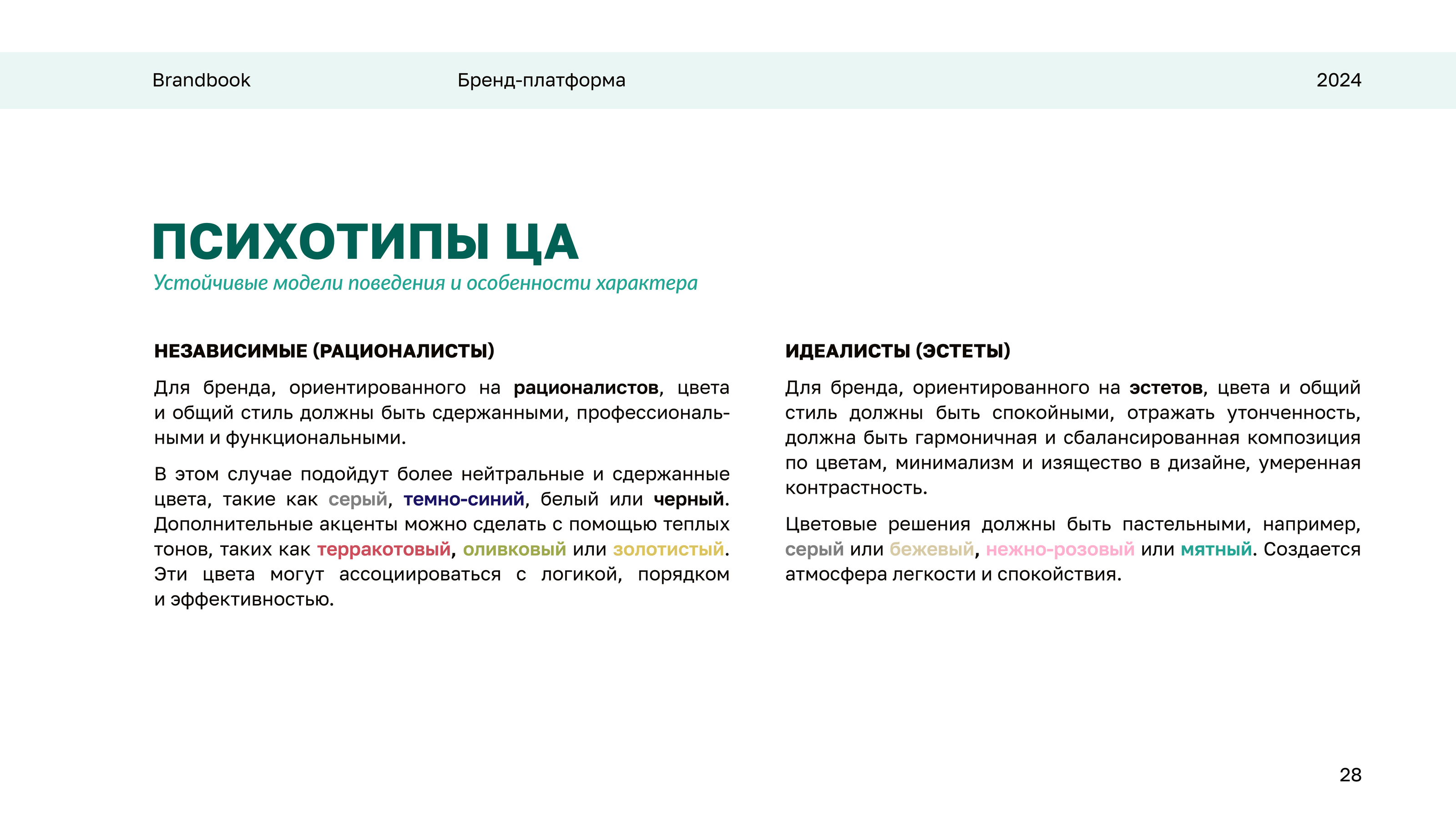1456x819 pixels.
Task: Click the gray серый word in left column
Action: (357, 500)
